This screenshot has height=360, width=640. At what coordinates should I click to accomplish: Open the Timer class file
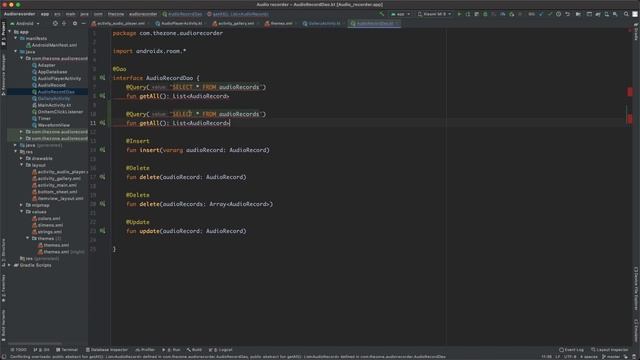[x=41, y=119]
